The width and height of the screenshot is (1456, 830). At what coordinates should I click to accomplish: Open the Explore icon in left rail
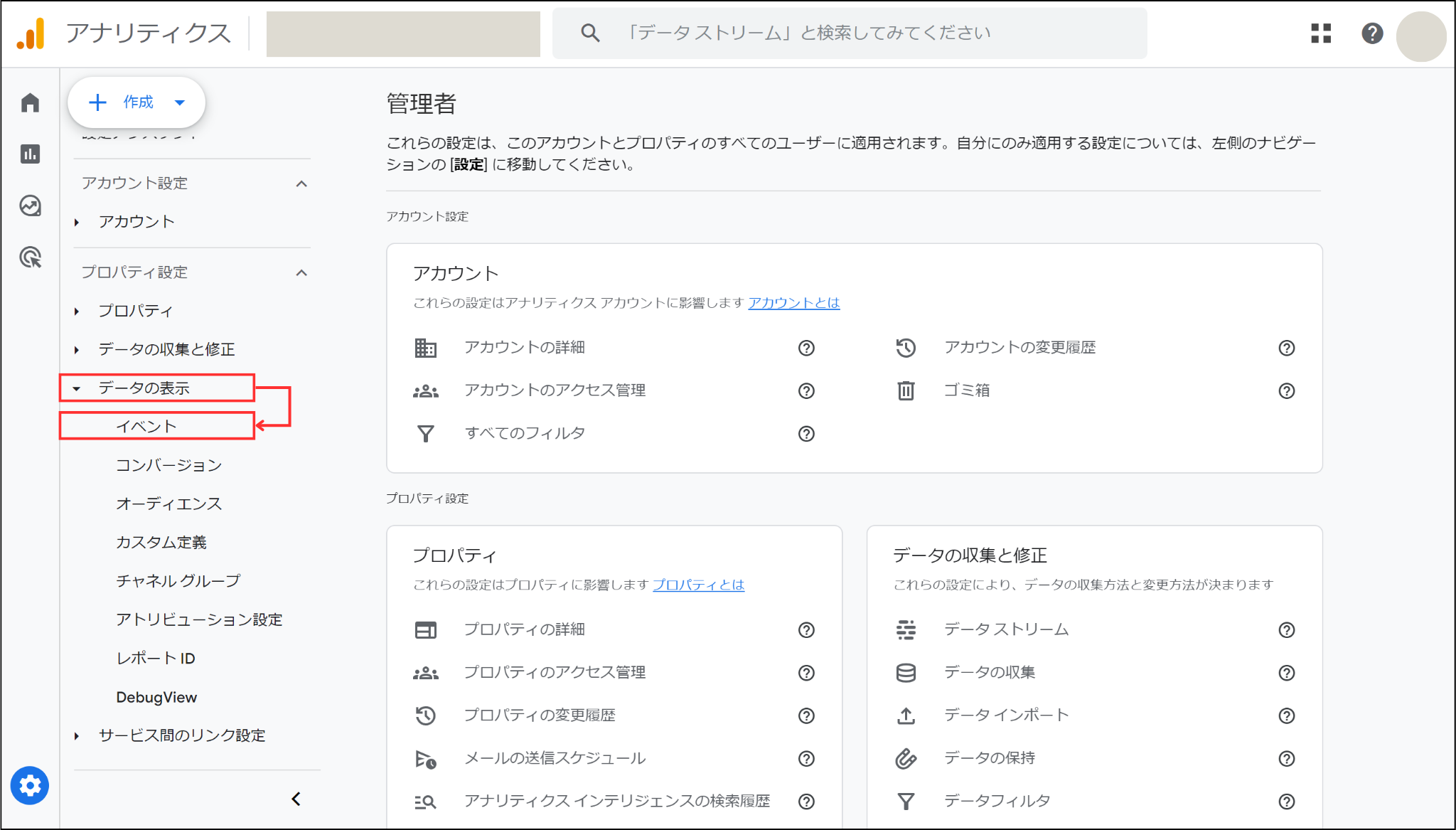30,206
